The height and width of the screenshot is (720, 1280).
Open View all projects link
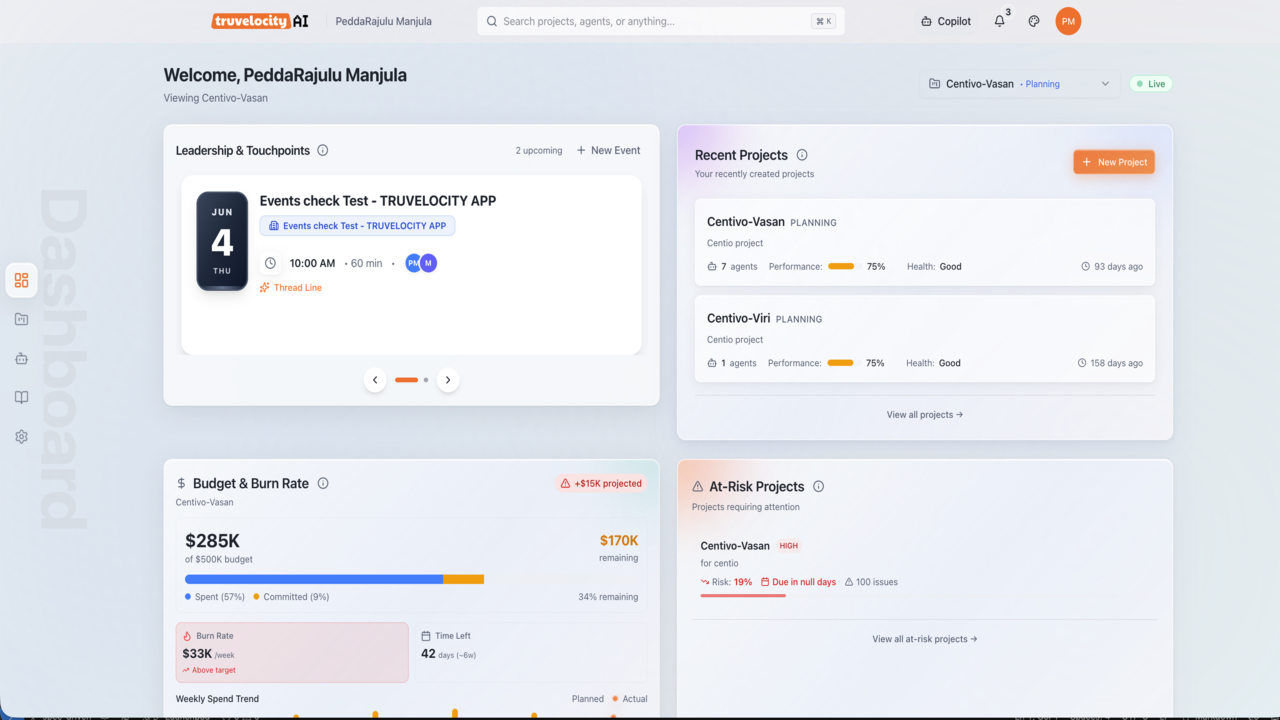click(x=925, y=414)
